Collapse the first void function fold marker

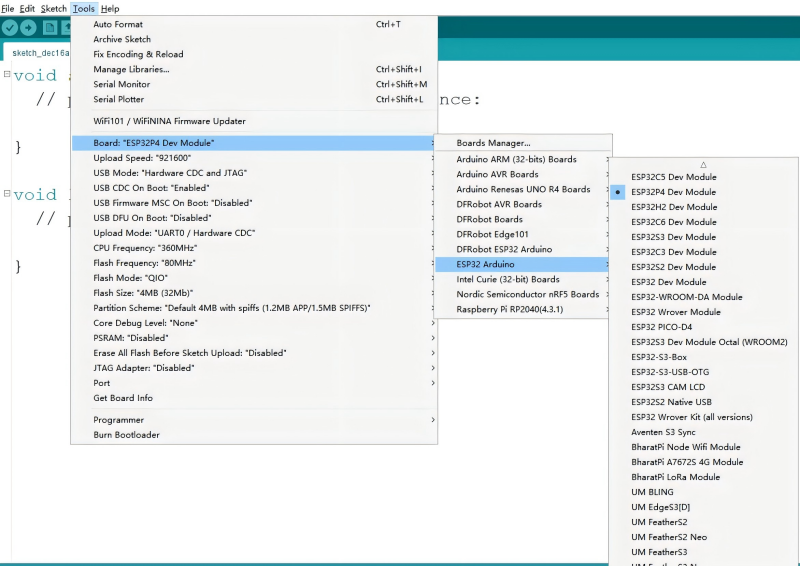[7, 75]
